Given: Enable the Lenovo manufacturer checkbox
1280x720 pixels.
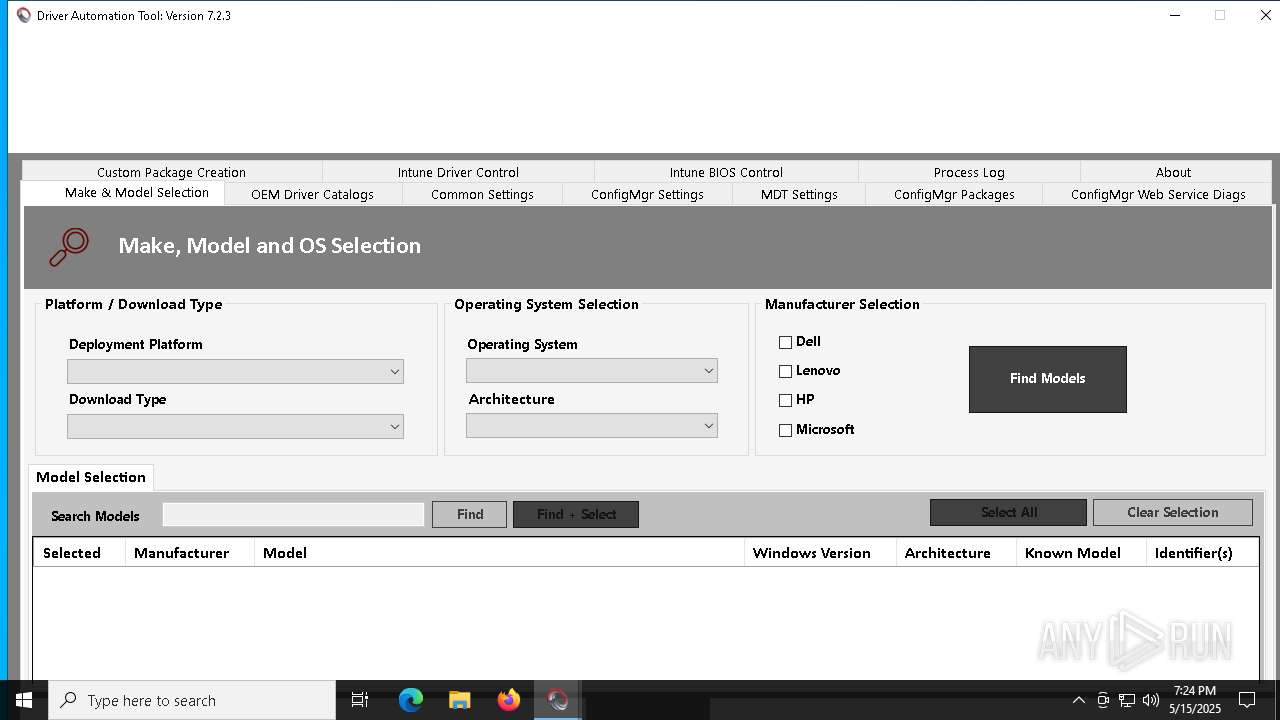Looking at the screenshot, I should pos(785,371).
